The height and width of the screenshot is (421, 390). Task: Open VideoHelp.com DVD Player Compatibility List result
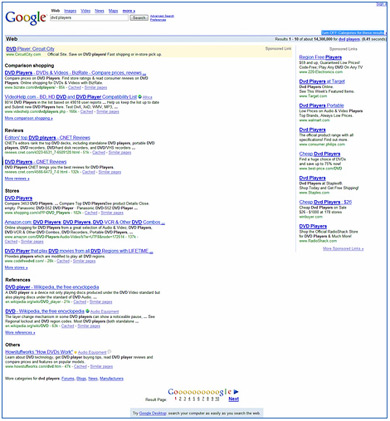tap(71, 97)
